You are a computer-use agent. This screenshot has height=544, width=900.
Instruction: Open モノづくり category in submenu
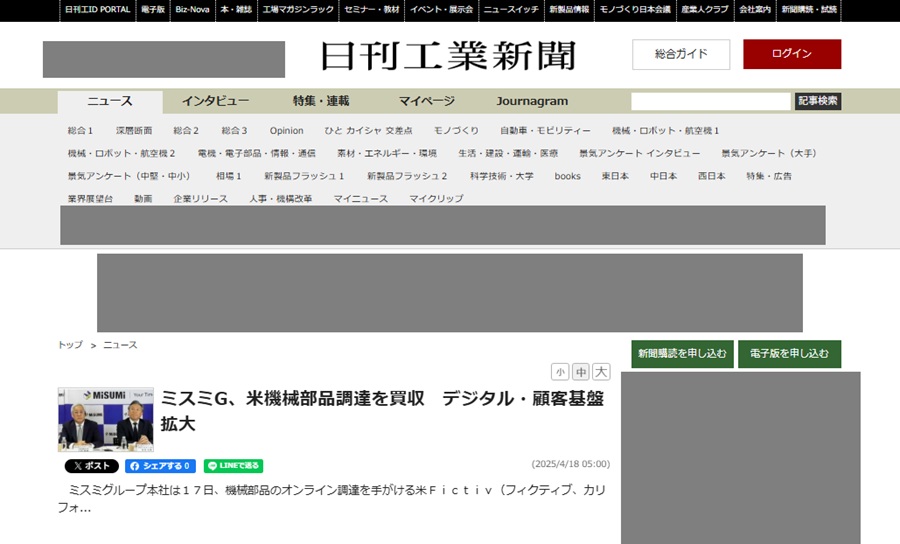456,131
